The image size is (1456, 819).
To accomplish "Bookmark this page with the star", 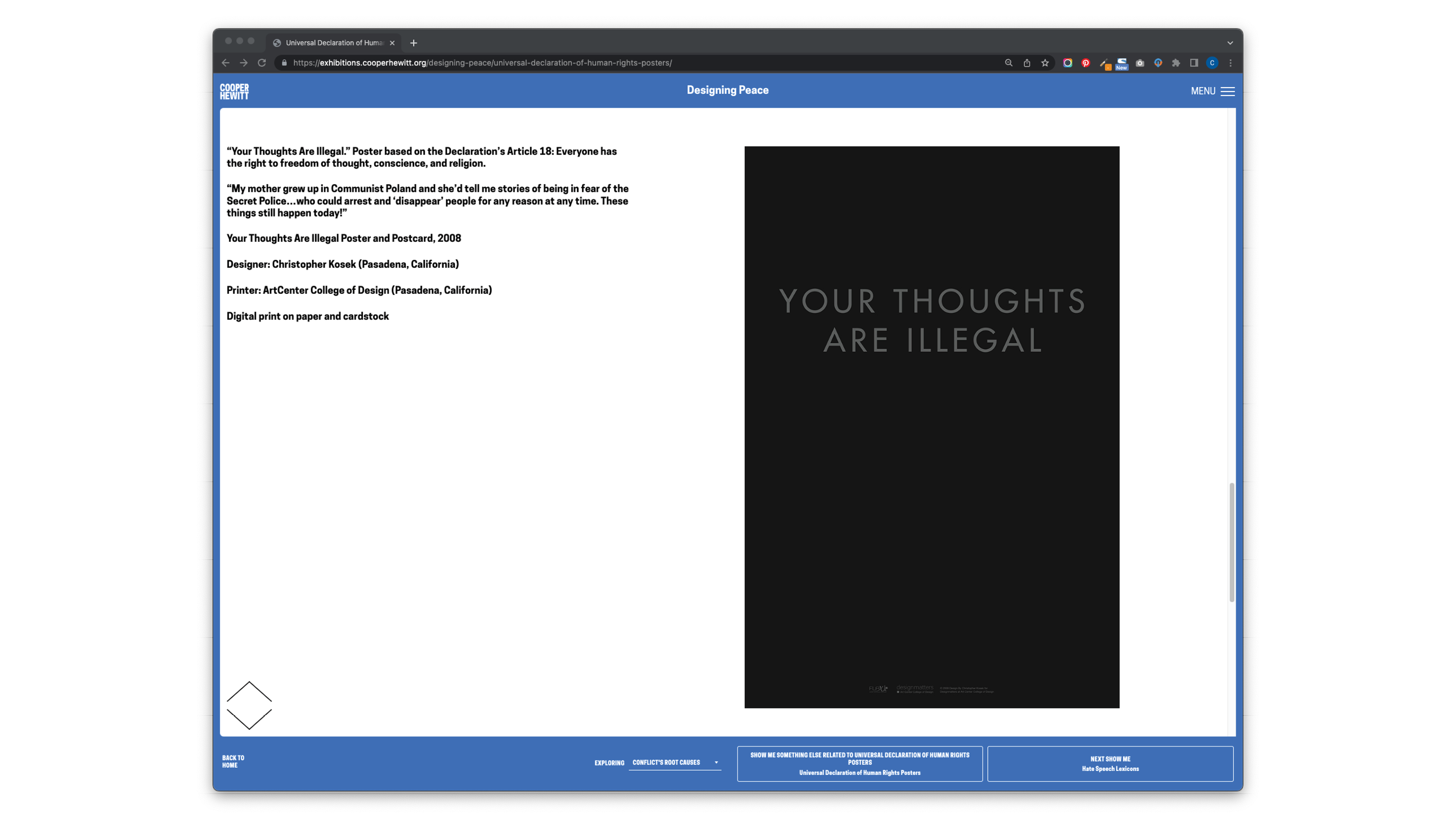I will point(1045,63).
